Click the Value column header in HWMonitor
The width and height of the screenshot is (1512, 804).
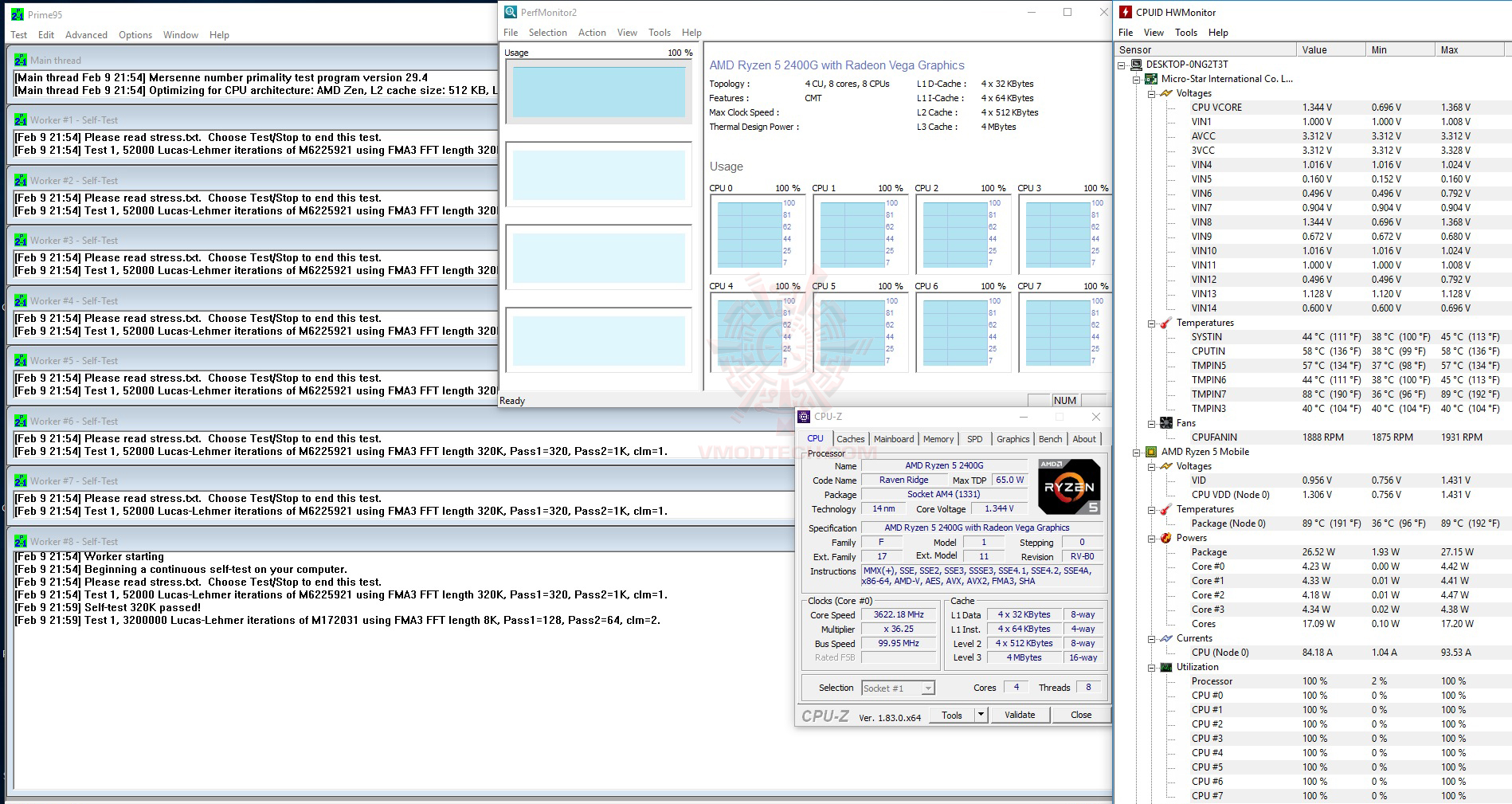pos(1330,49)
